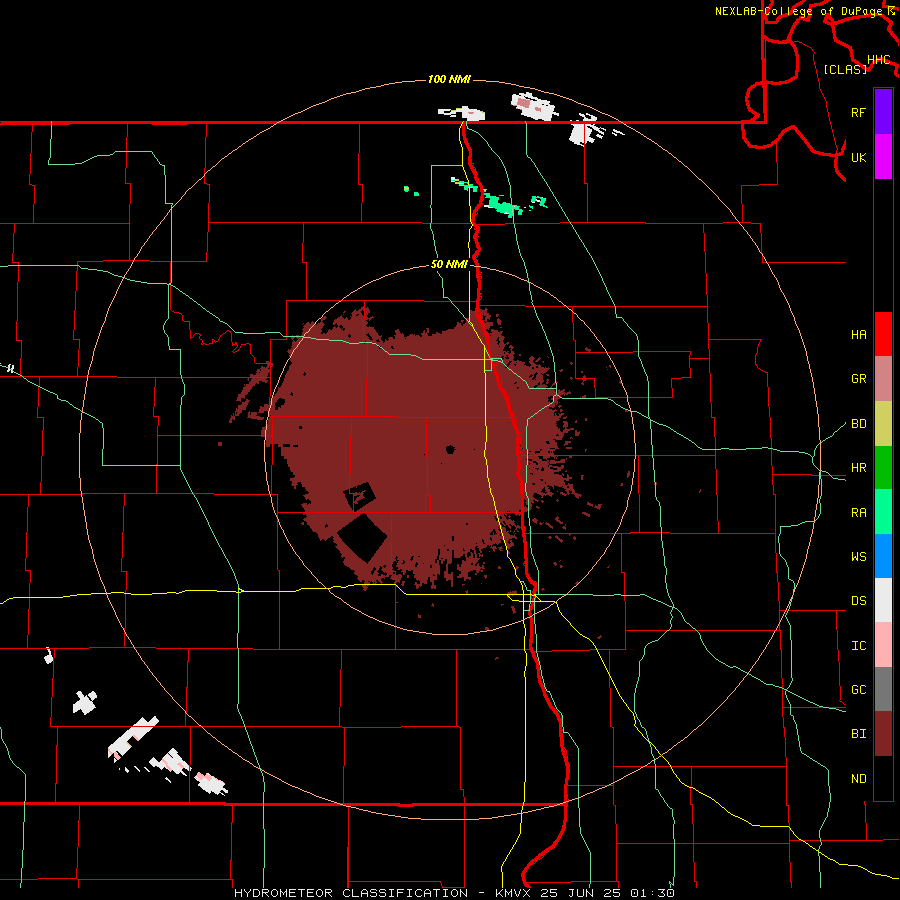Click the [CLAS] label
The height and width of the screenshot is (900, 900).
tap(845, 70)
